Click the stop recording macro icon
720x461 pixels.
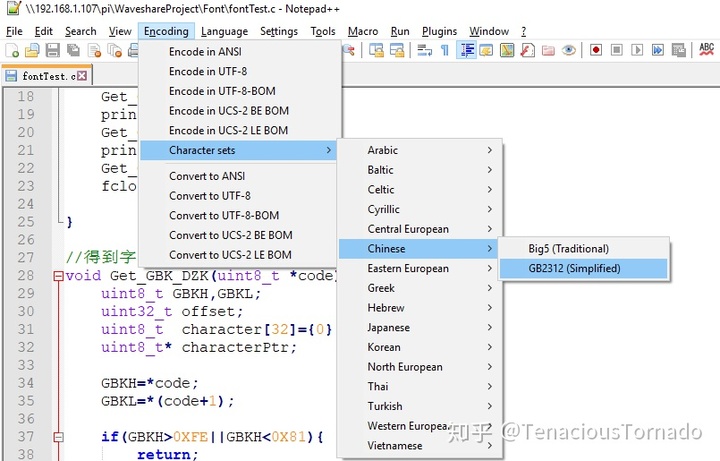tap(617, 50)
